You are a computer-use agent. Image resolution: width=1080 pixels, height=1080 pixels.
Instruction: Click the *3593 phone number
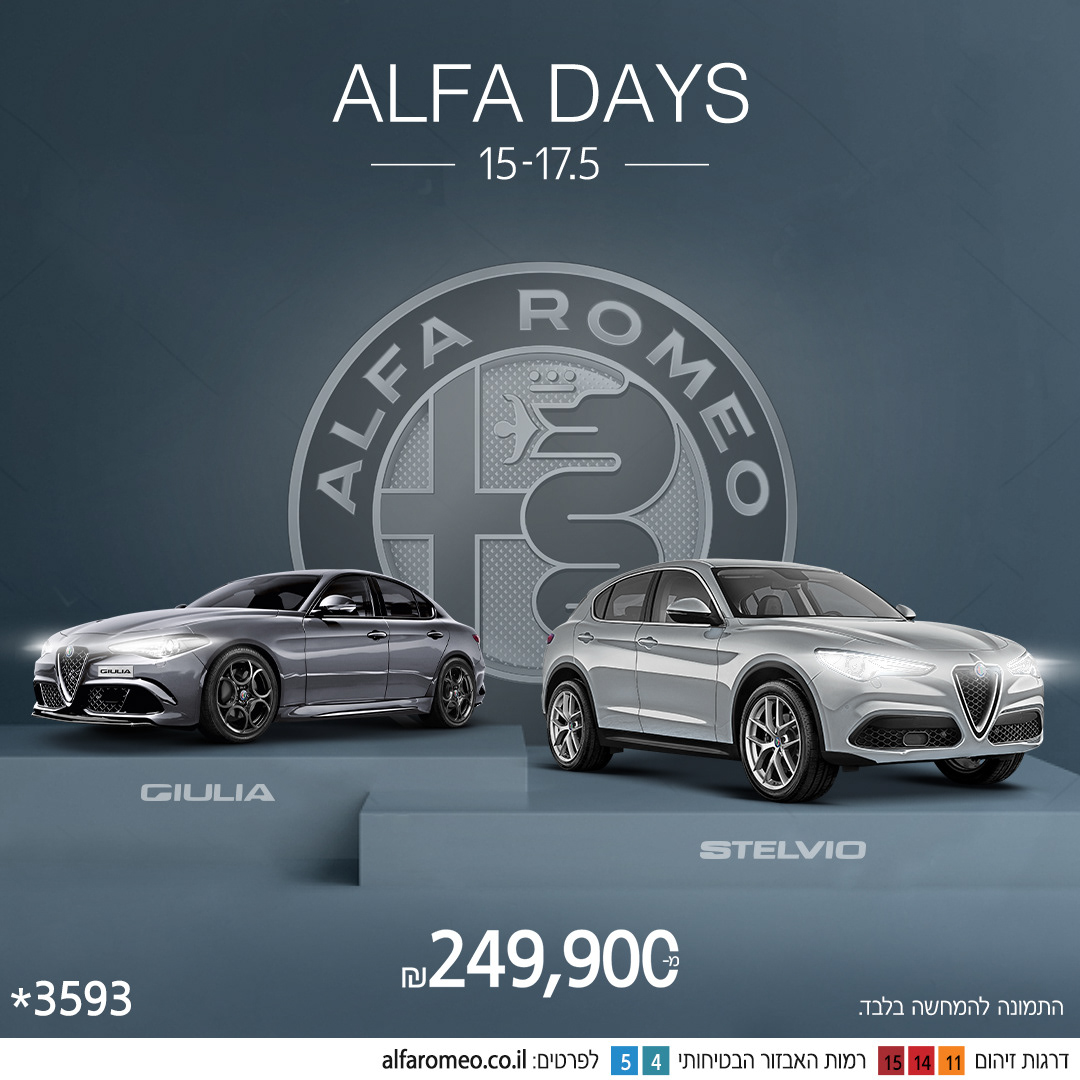pyautogui.click(x=72, y=999)
